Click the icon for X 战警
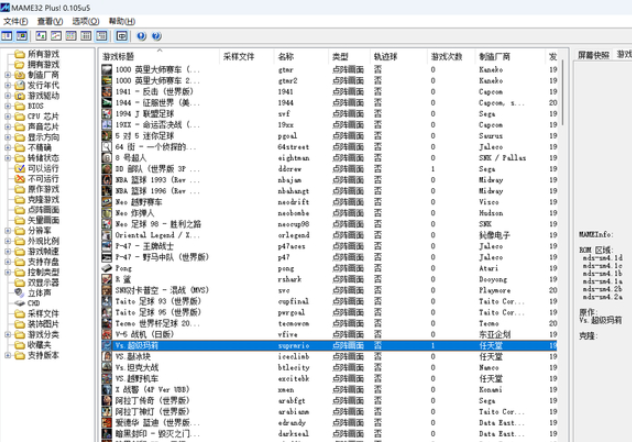Screen dimensions: 632x442 107,390
